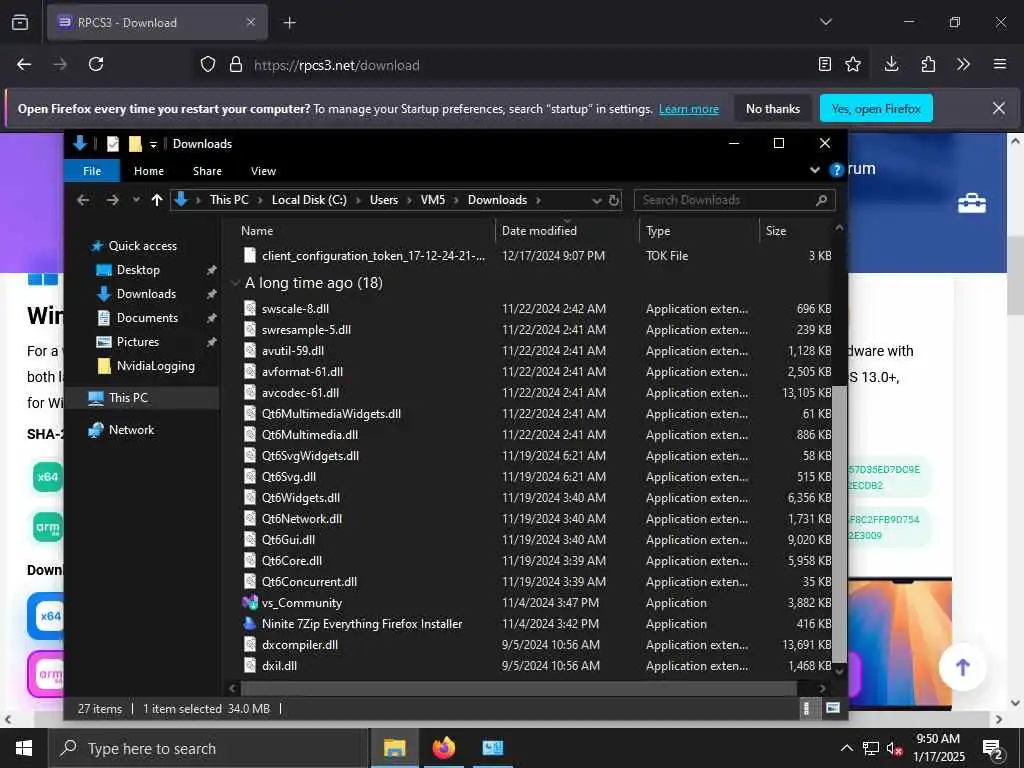Open the address bar history dropdown
1024x768 pixels.
point(596,200)
